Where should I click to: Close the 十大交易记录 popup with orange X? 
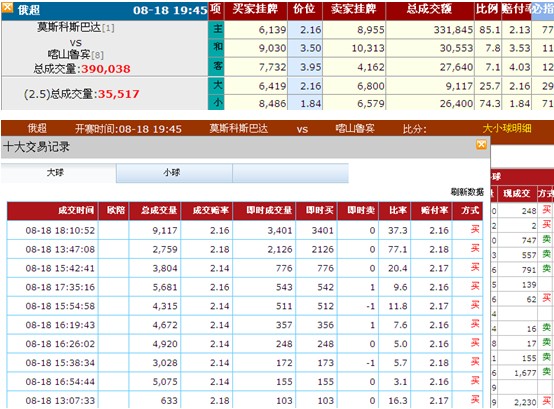click(481, 144)
